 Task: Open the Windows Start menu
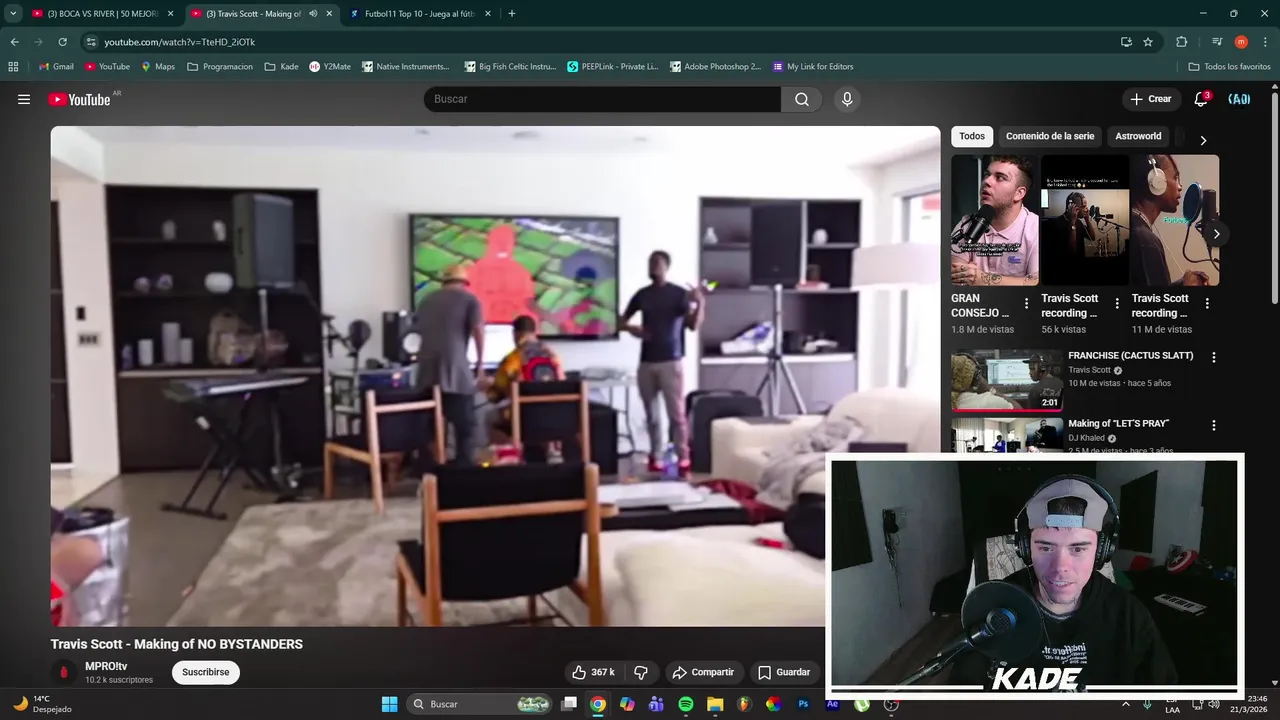point(390,704)
